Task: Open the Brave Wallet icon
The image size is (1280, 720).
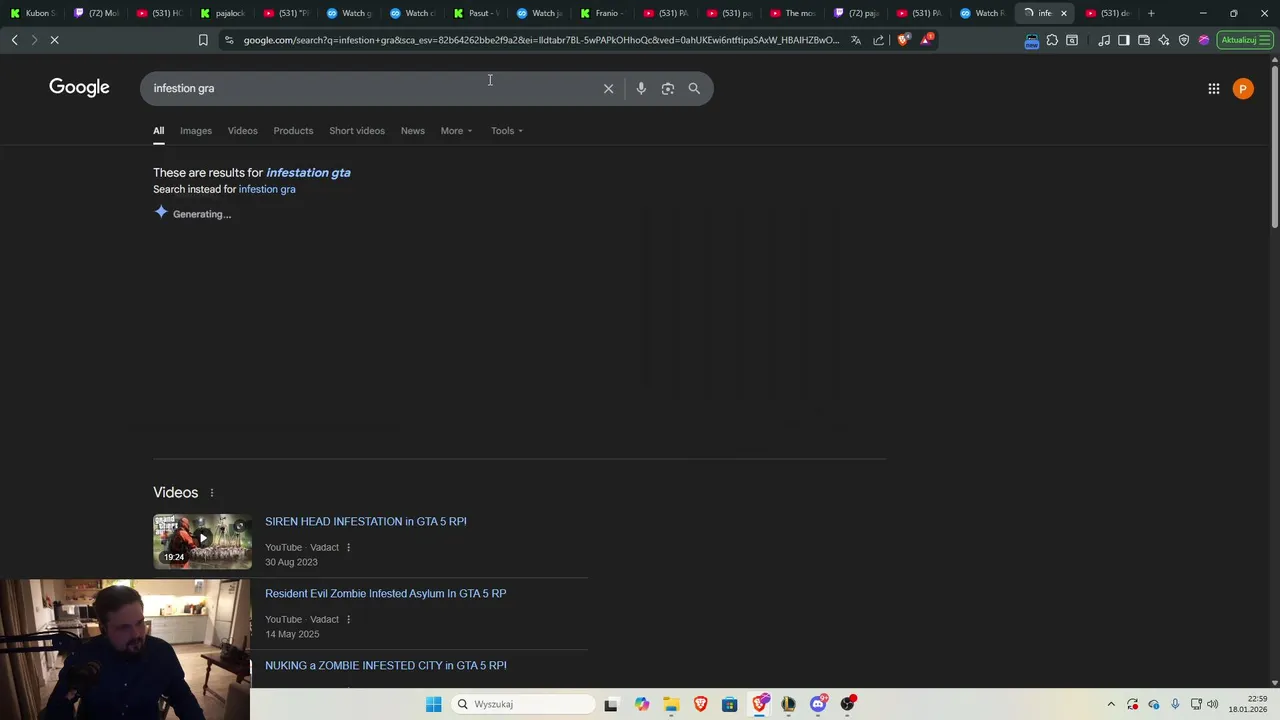Action: click(1144, 40)
